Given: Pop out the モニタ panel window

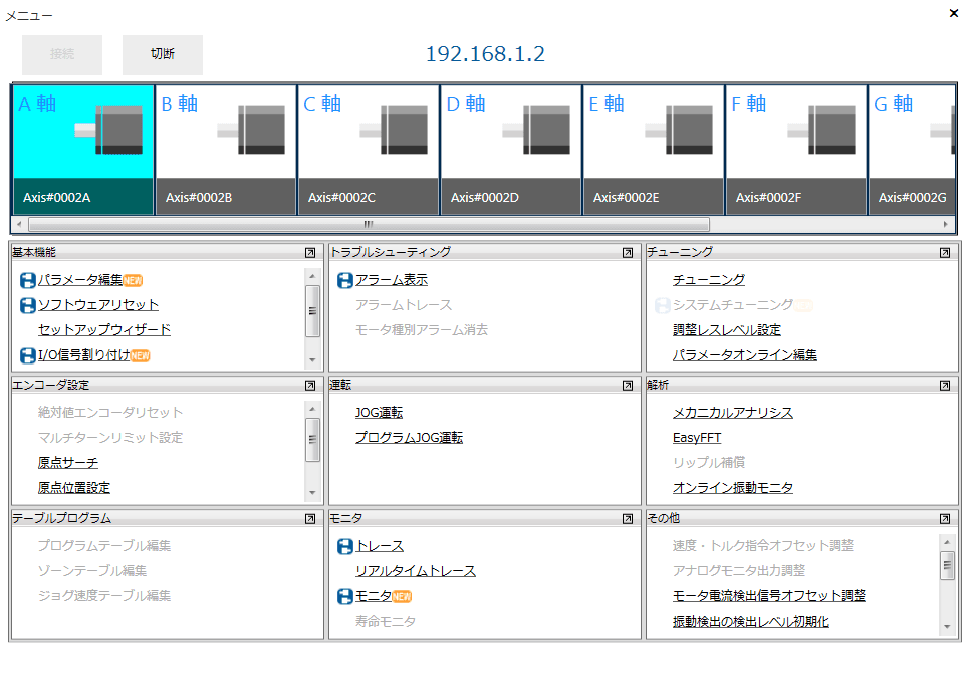Looking at the screenshot, I should tap(628, 518).
